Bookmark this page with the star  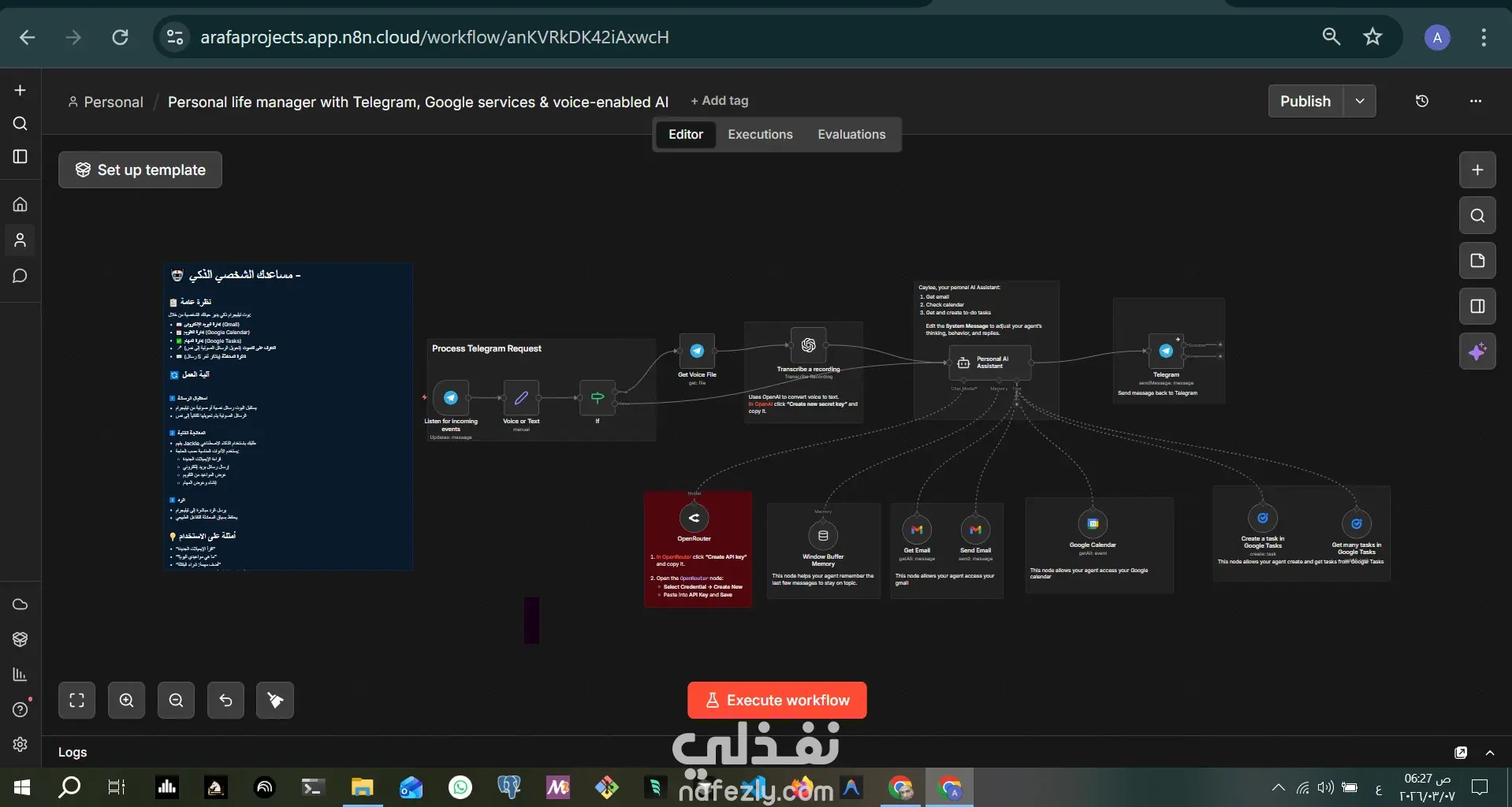point(1372,37)
